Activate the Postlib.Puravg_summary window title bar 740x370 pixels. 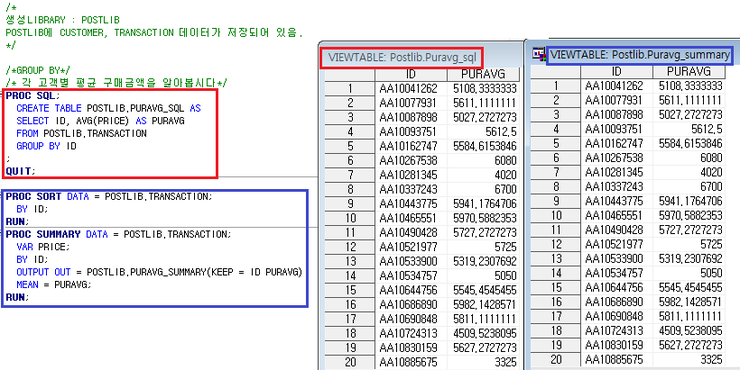point(632,55)
